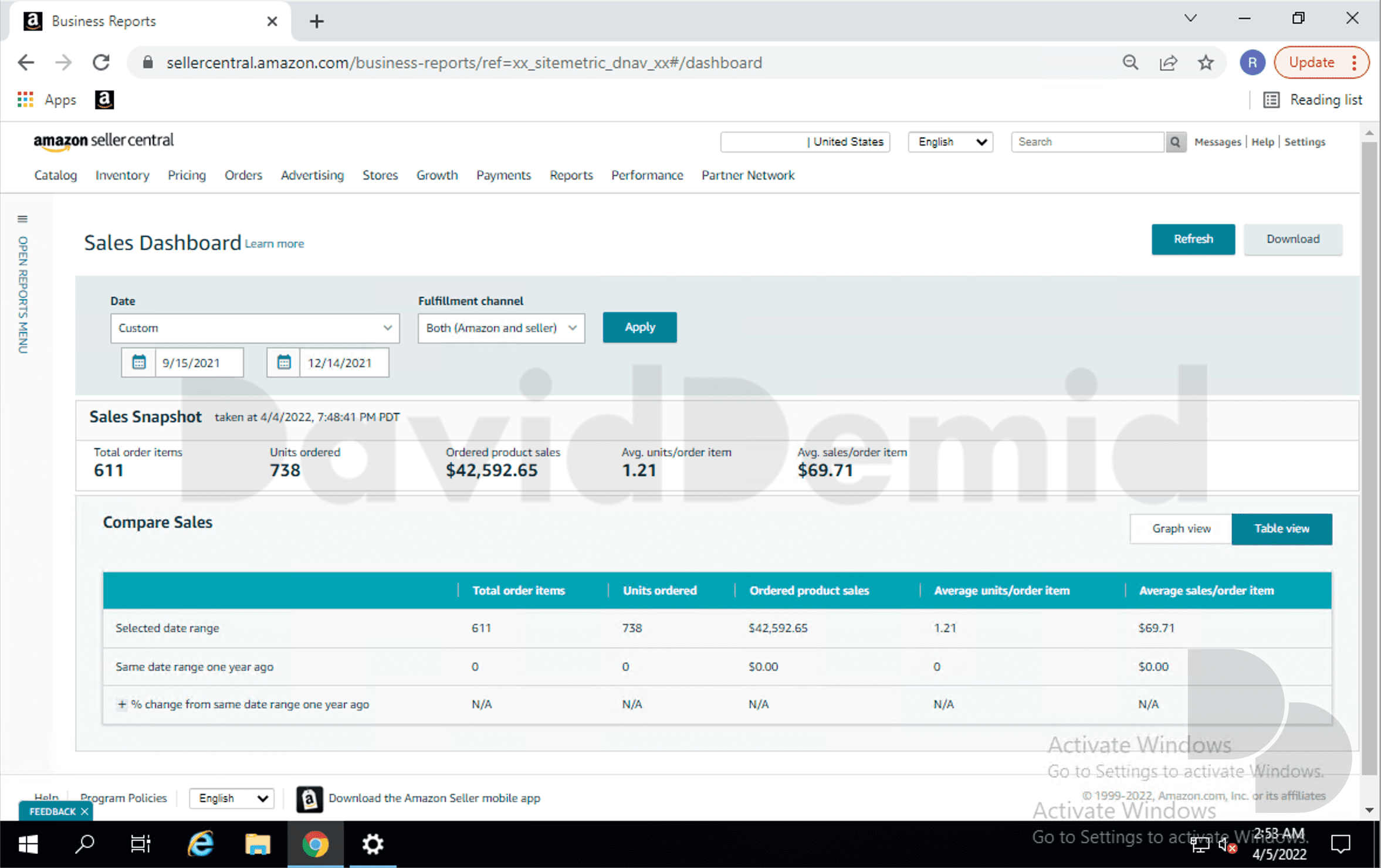The width and height of the screenshot is (1381, 868).
Task: Open the reports menu hamburger icon
Action: pos(22,219)
